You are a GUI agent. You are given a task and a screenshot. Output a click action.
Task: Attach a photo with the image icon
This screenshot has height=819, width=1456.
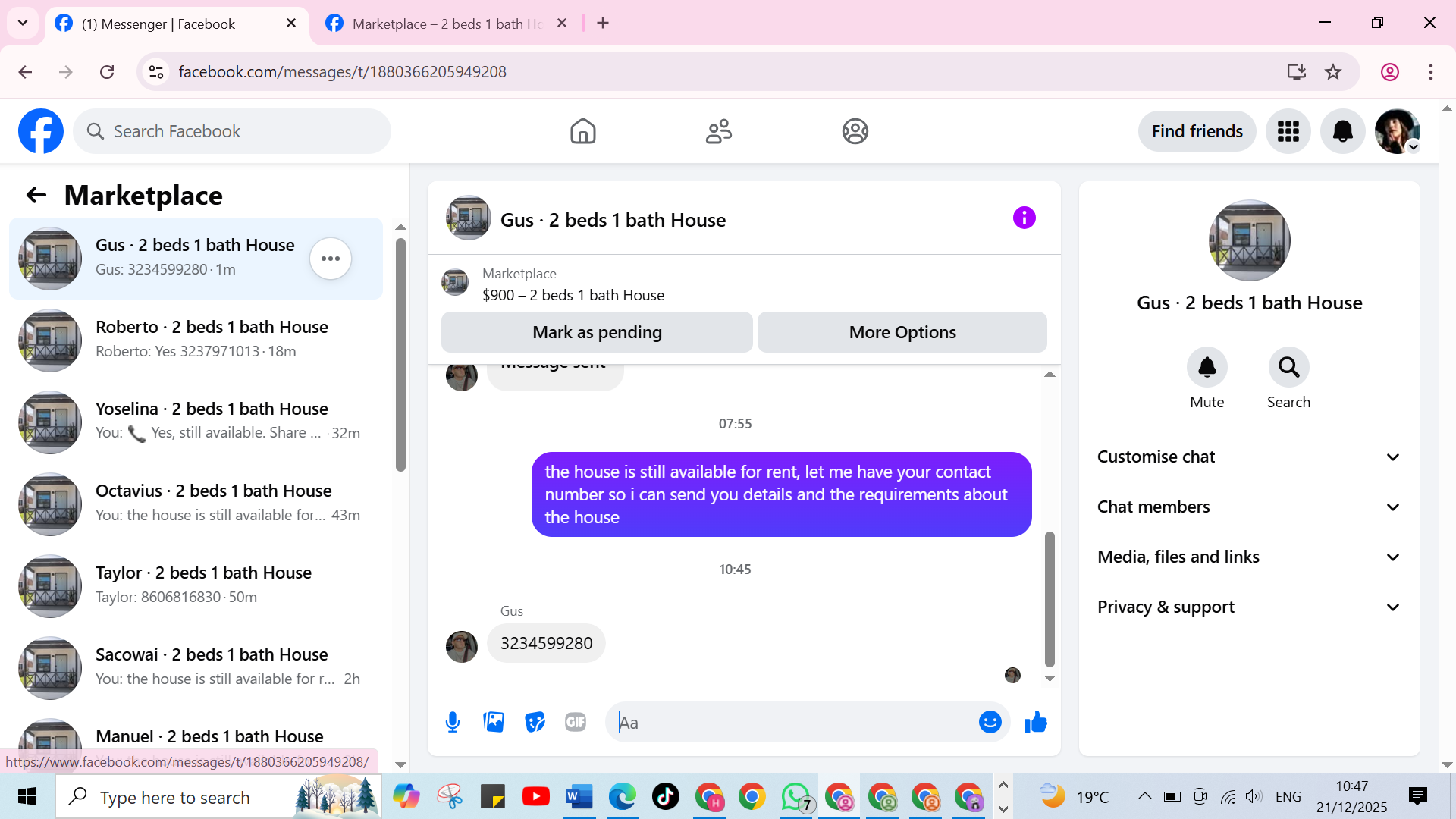494,723
